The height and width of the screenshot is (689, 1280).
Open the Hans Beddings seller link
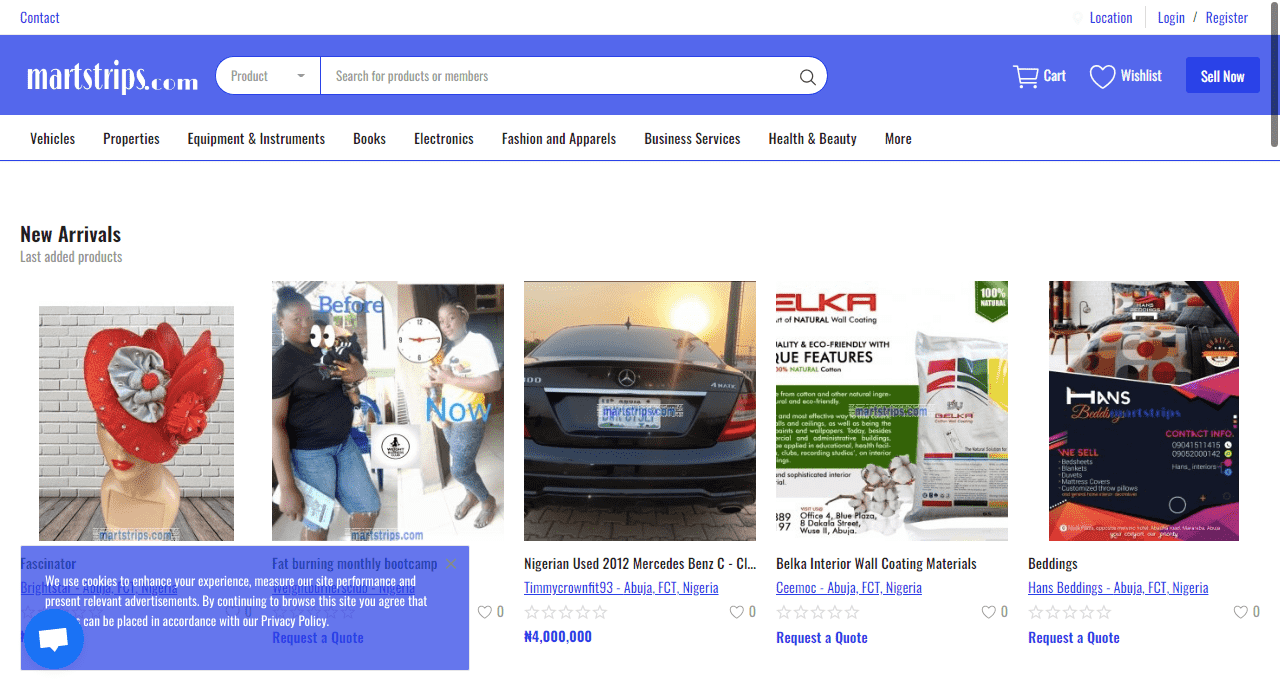point(1117,588)
